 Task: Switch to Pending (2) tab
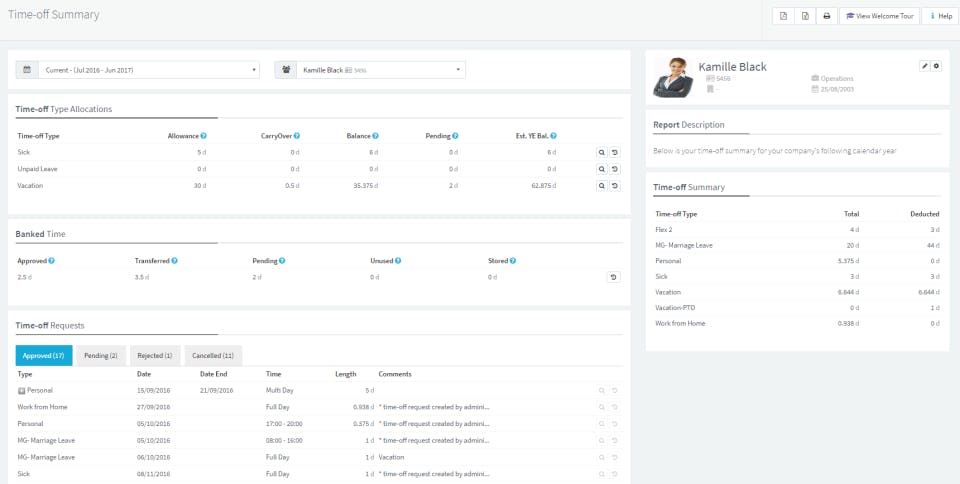(101, 356)
